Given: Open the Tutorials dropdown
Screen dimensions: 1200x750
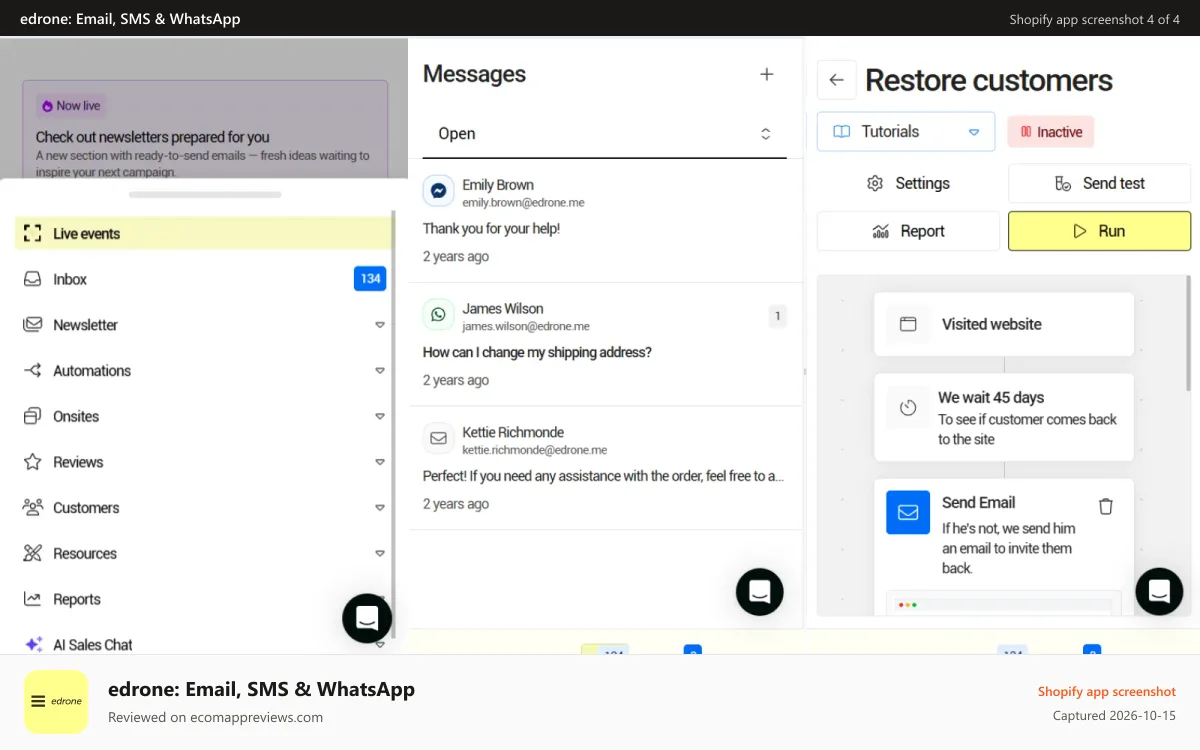Looking at the screenshot, I should coord(906,131).
